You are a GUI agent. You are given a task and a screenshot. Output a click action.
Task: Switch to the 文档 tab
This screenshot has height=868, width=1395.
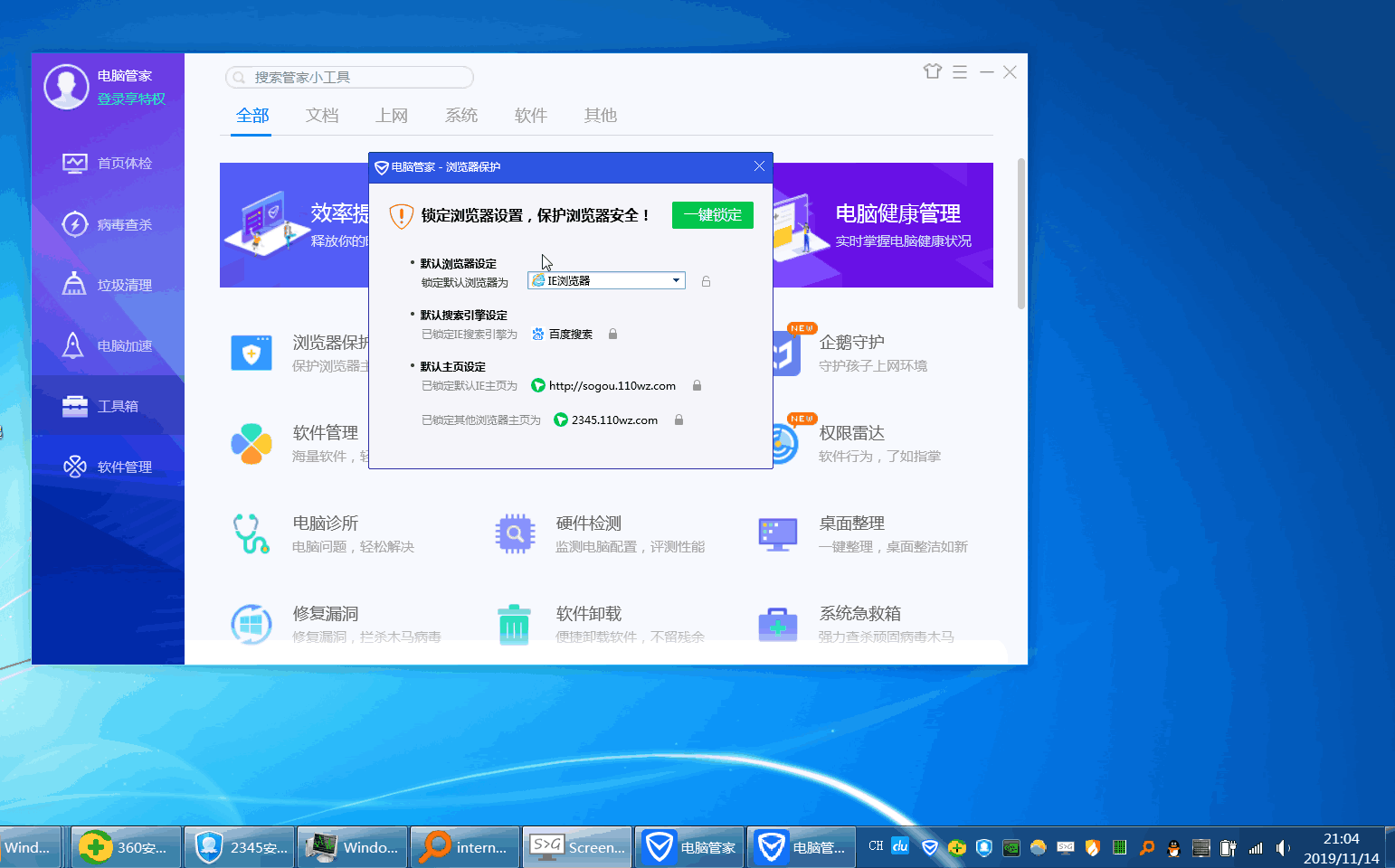[x=321, y=115]
